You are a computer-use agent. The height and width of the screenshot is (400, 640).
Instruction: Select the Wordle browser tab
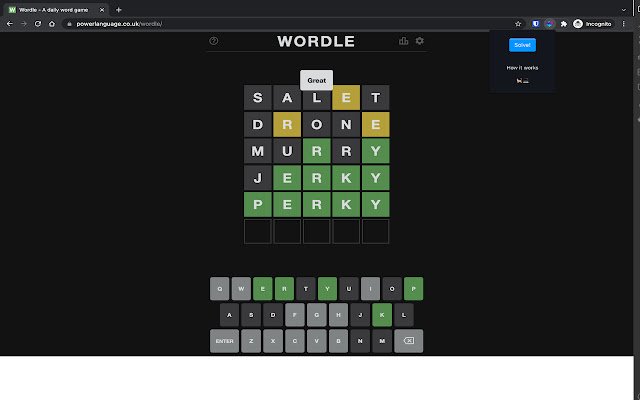57,10
